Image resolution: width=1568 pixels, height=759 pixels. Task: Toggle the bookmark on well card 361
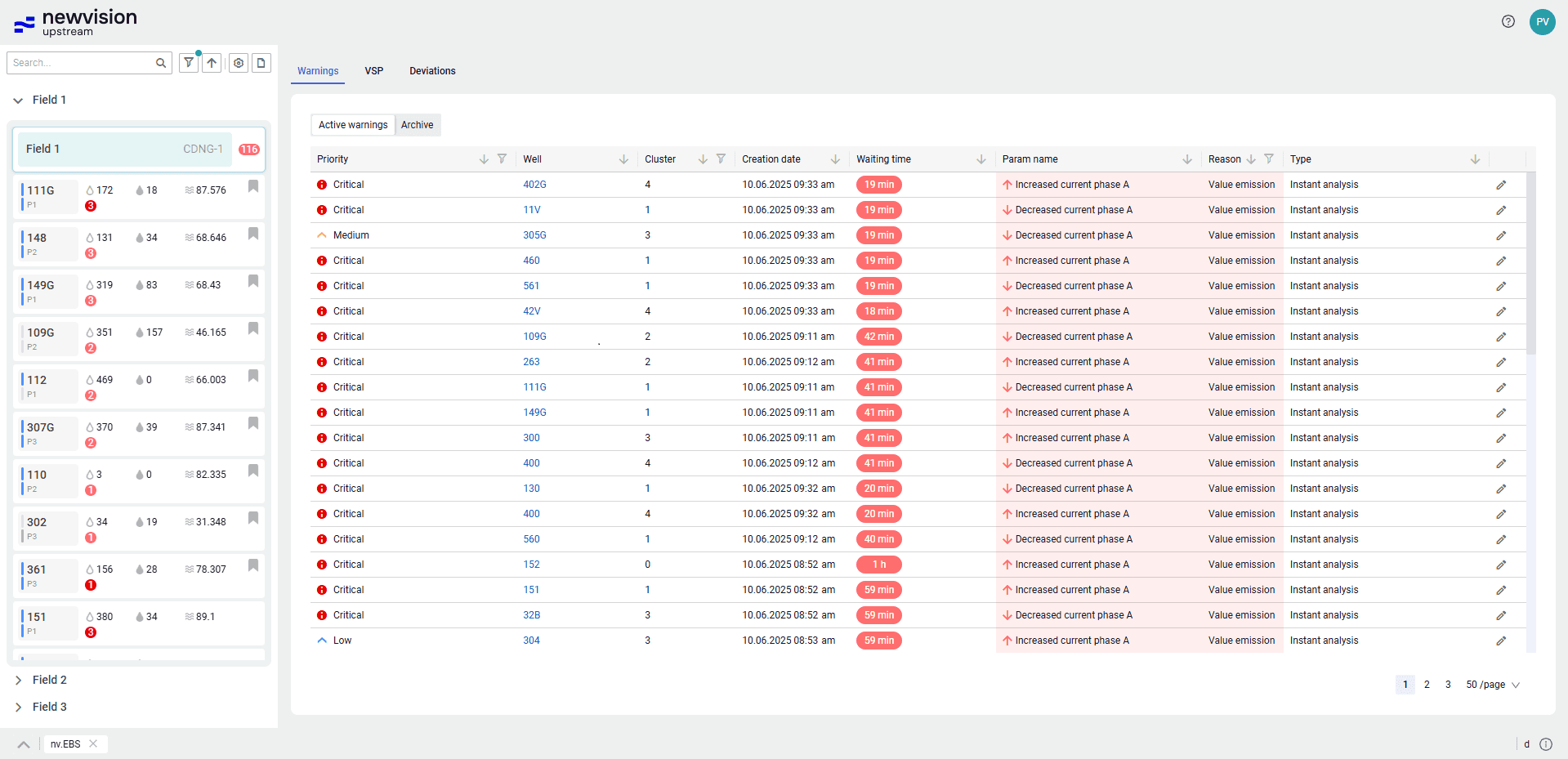point(253,565)
